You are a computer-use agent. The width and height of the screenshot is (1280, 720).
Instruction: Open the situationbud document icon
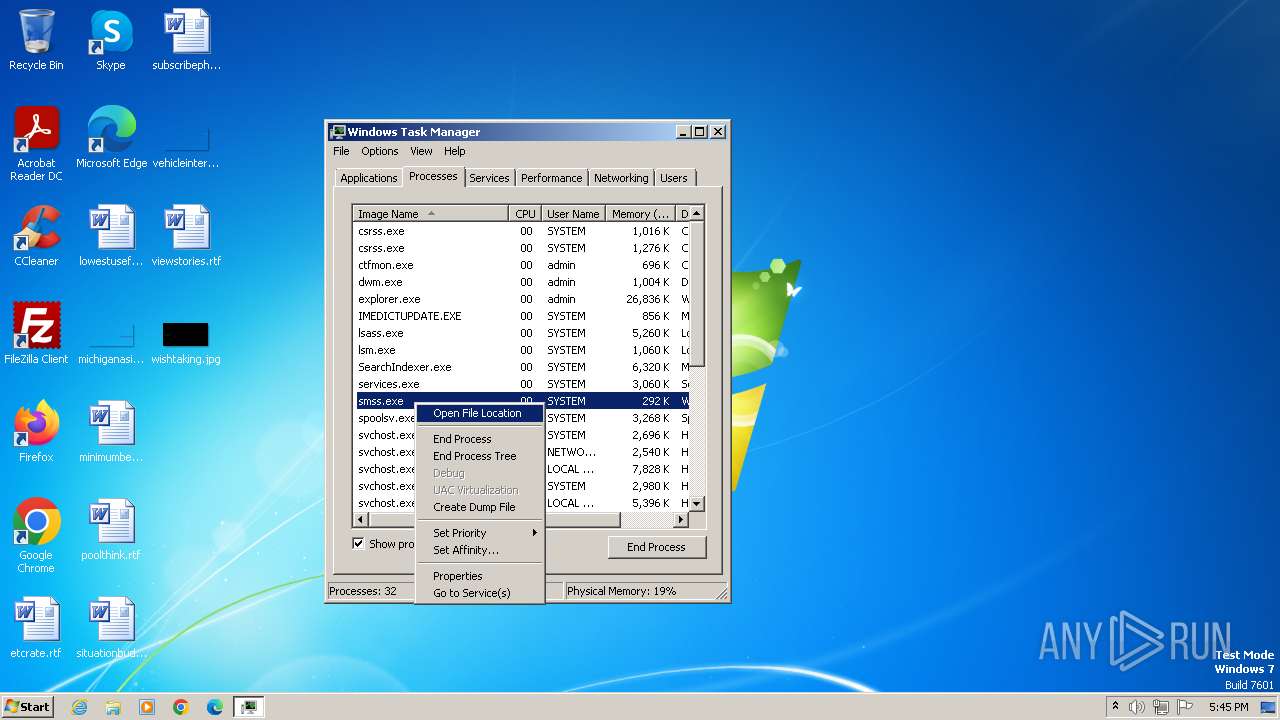(111, 628)
